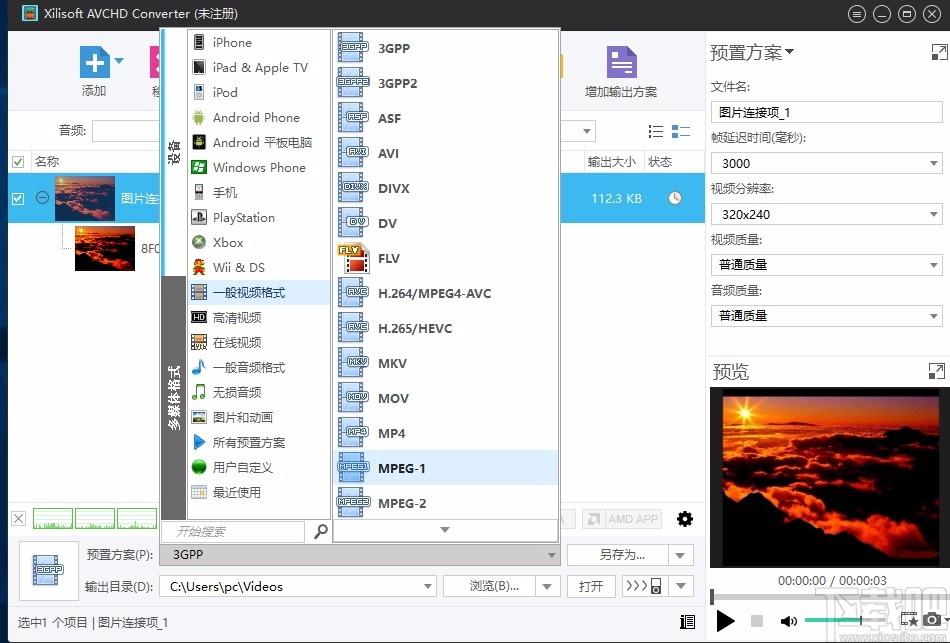Choose the 3GPP2 format
The image size is (950, 643).
point(445,83)
